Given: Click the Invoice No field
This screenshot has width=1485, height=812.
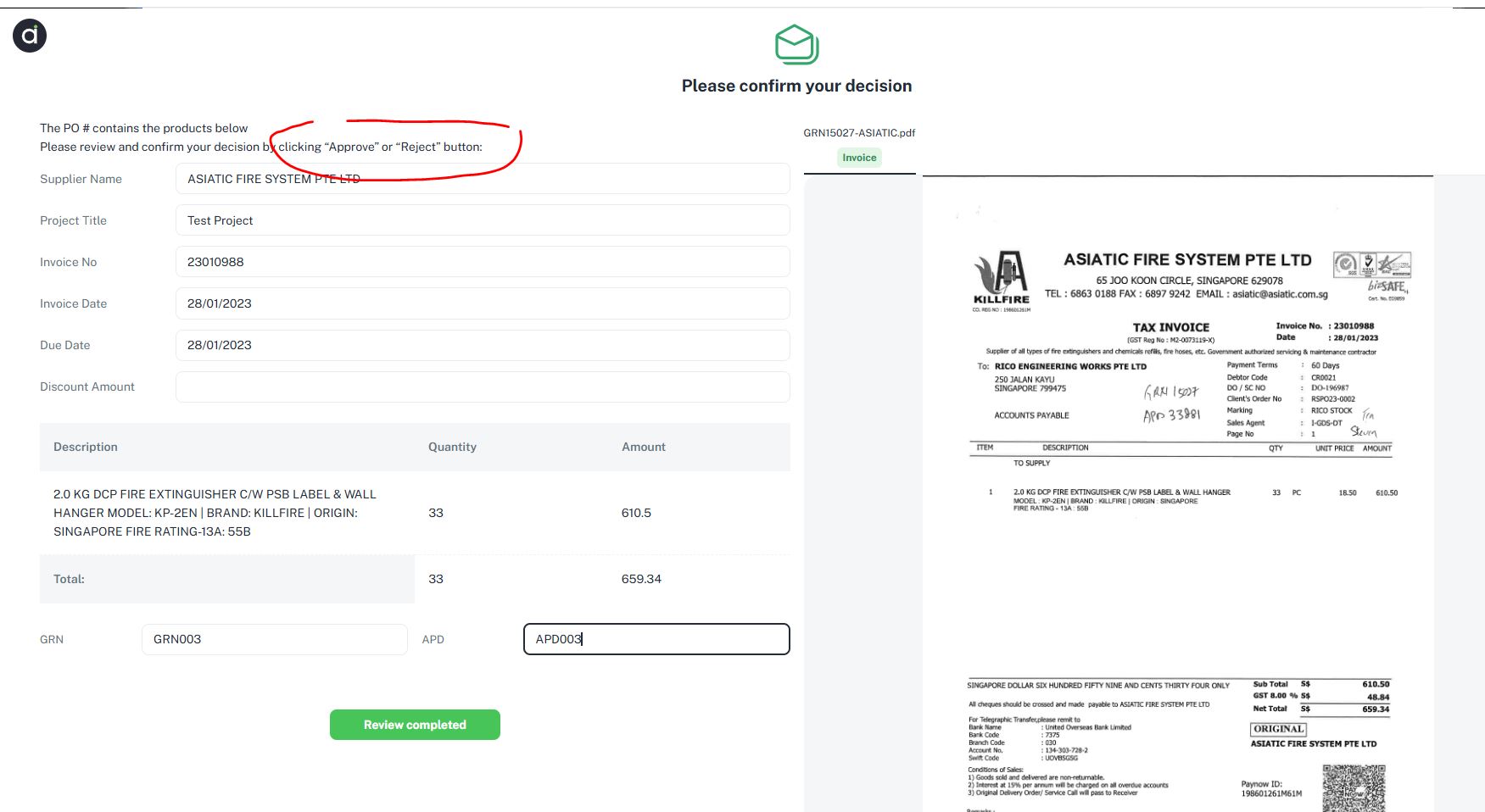Looking at the screenshot, I should [x=482, y=262].
